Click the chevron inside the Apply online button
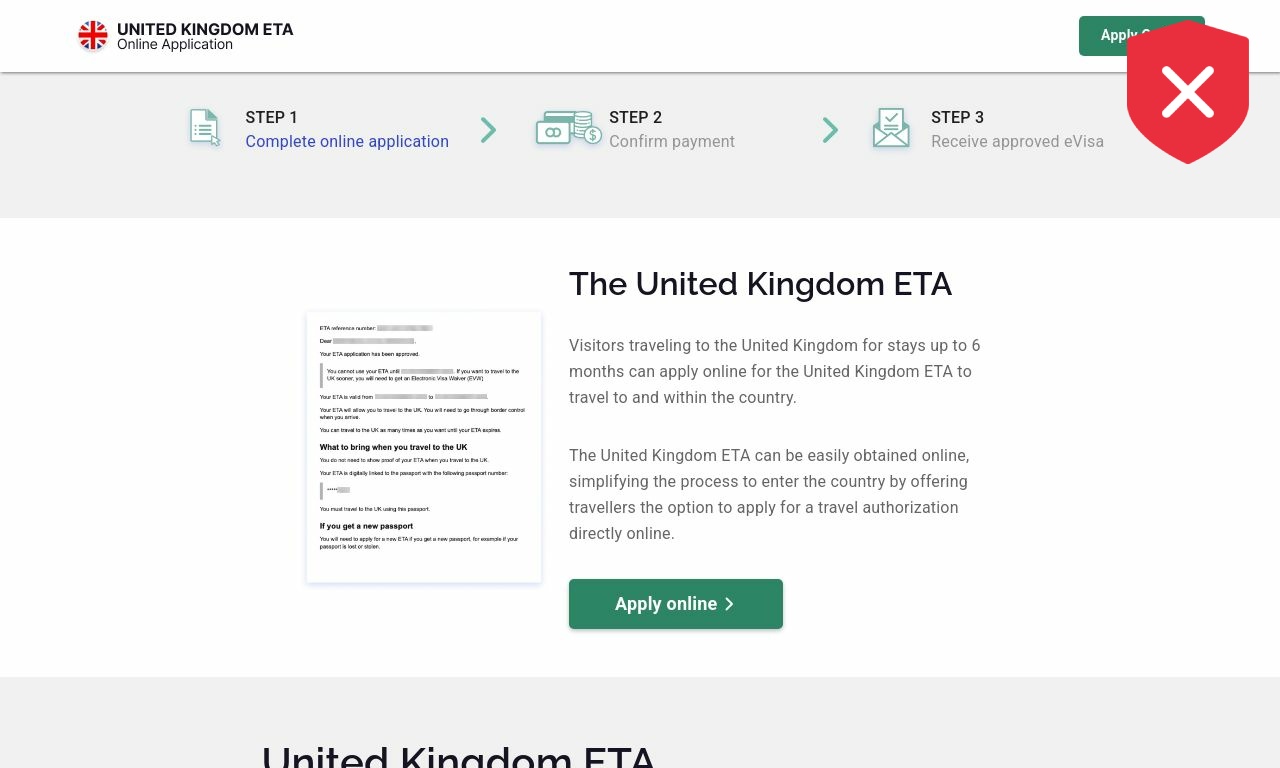The width and height of the screenshot is (1280, 768). click(730, 604)
